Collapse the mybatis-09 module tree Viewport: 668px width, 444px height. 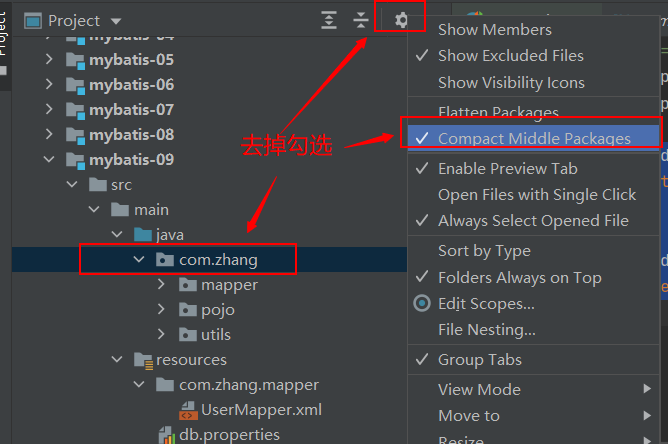(x=49, y=159)
